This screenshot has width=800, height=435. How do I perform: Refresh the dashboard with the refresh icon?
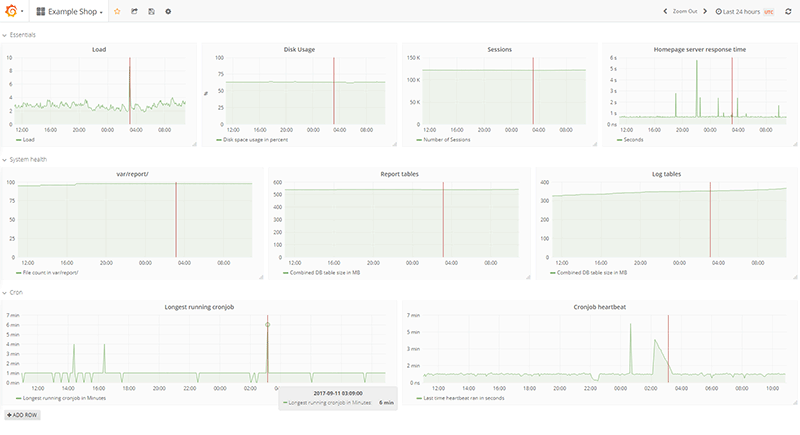[x=788, y=11]
